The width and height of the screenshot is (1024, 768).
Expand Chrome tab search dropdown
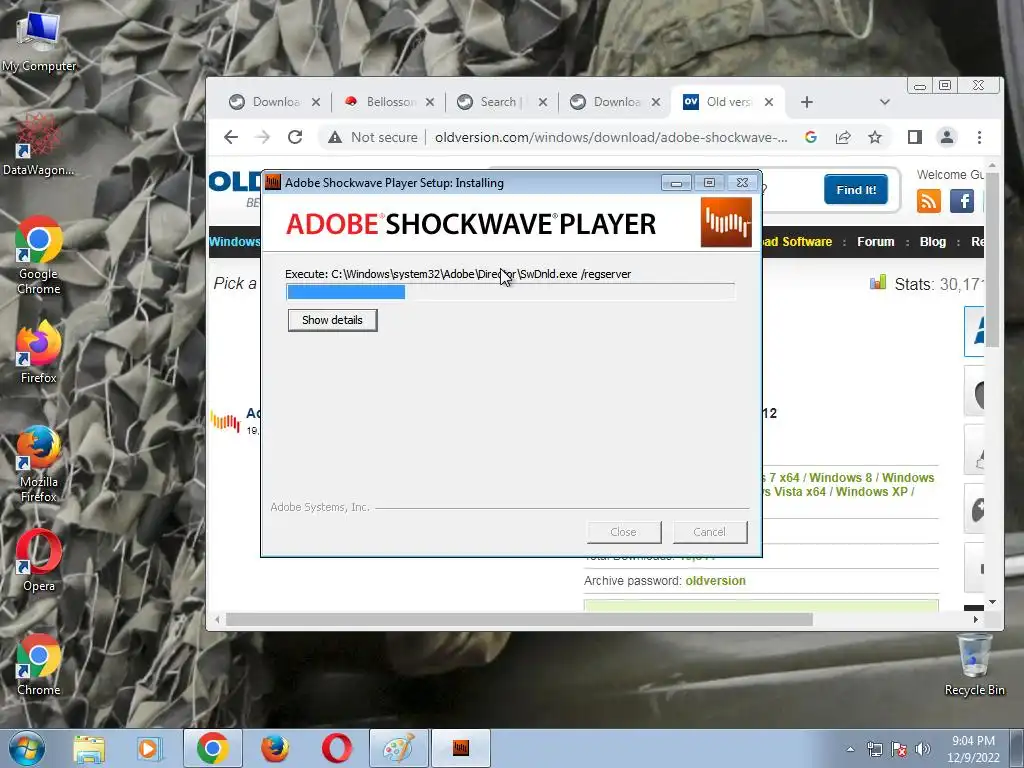884,102
